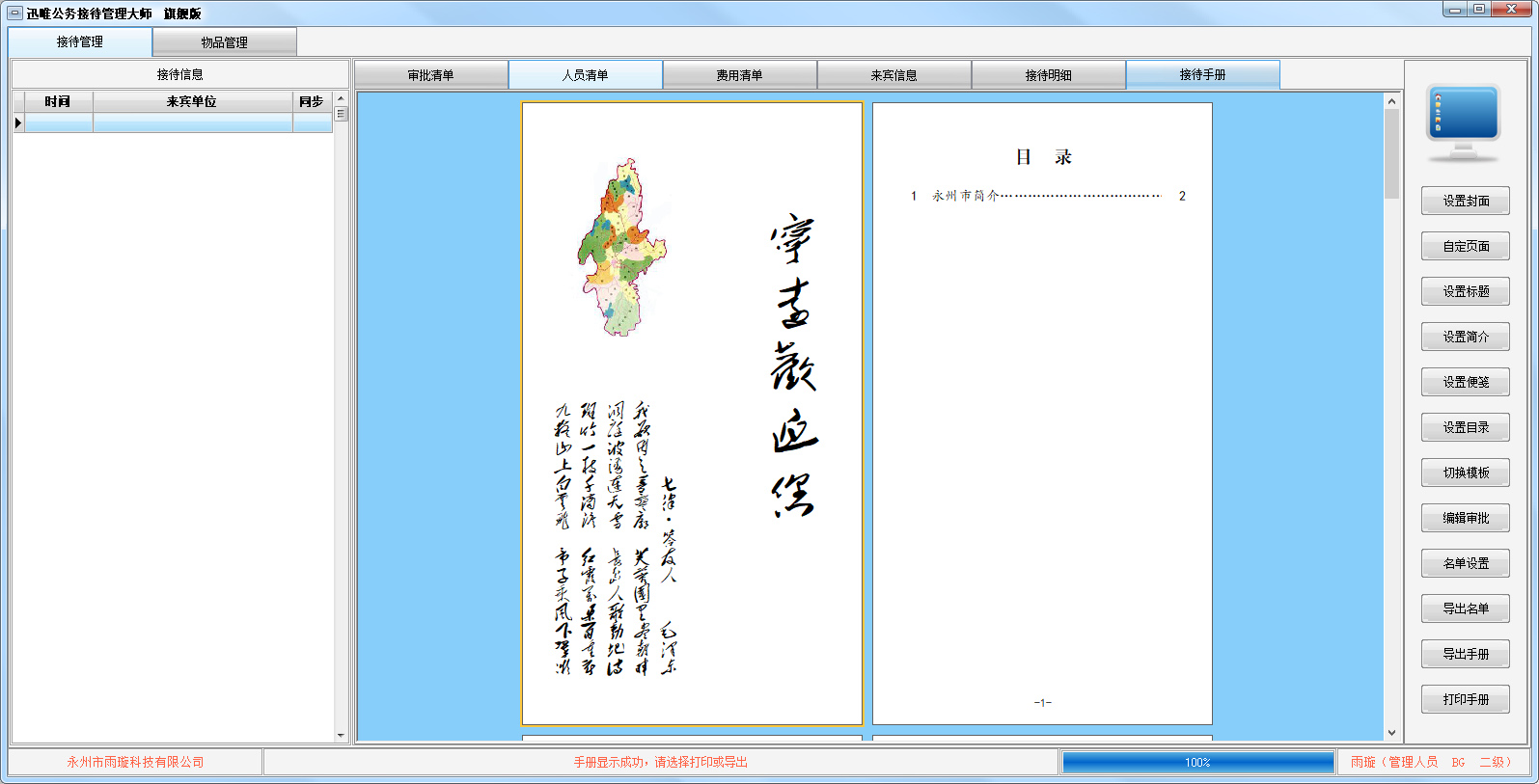1539x784 pixels.
Task: Click the 设置目录 button
Action: coord(1466,427)
